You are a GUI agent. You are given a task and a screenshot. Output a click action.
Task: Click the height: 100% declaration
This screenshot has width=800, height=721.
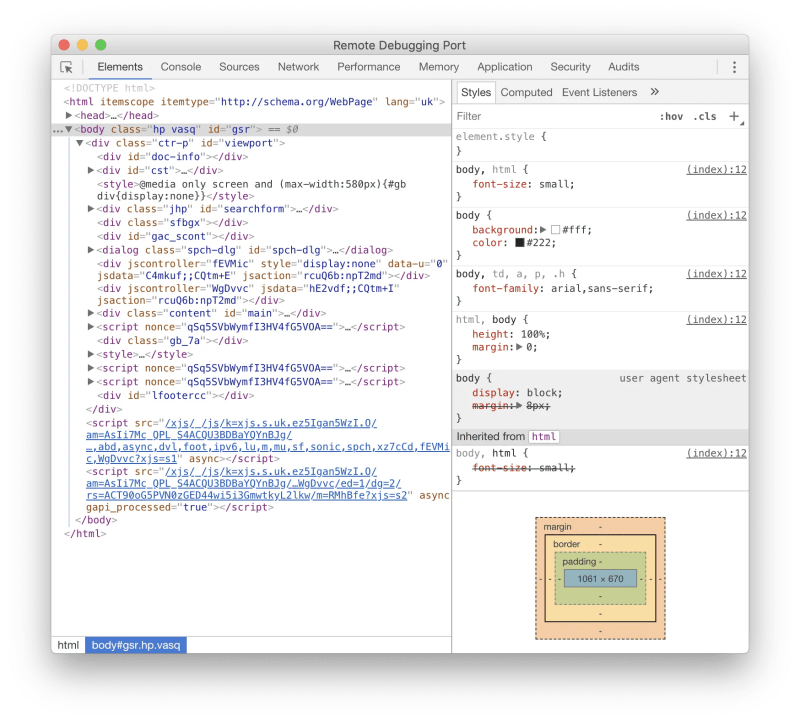[x=511, y=334]
